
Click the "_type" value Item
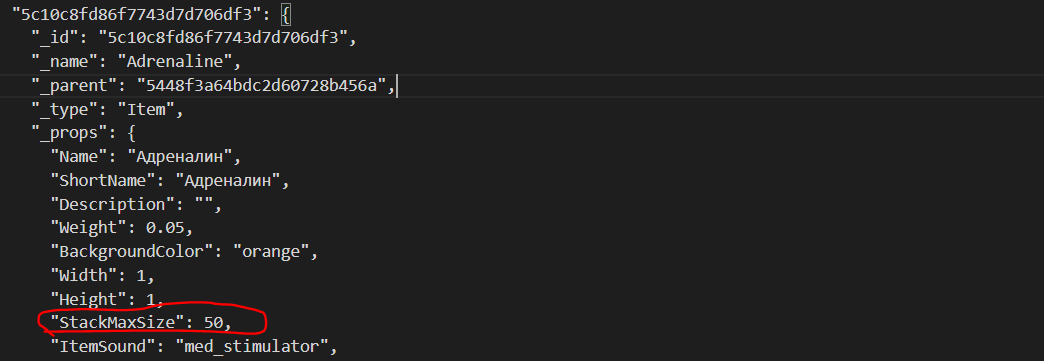tap(146, 109)
